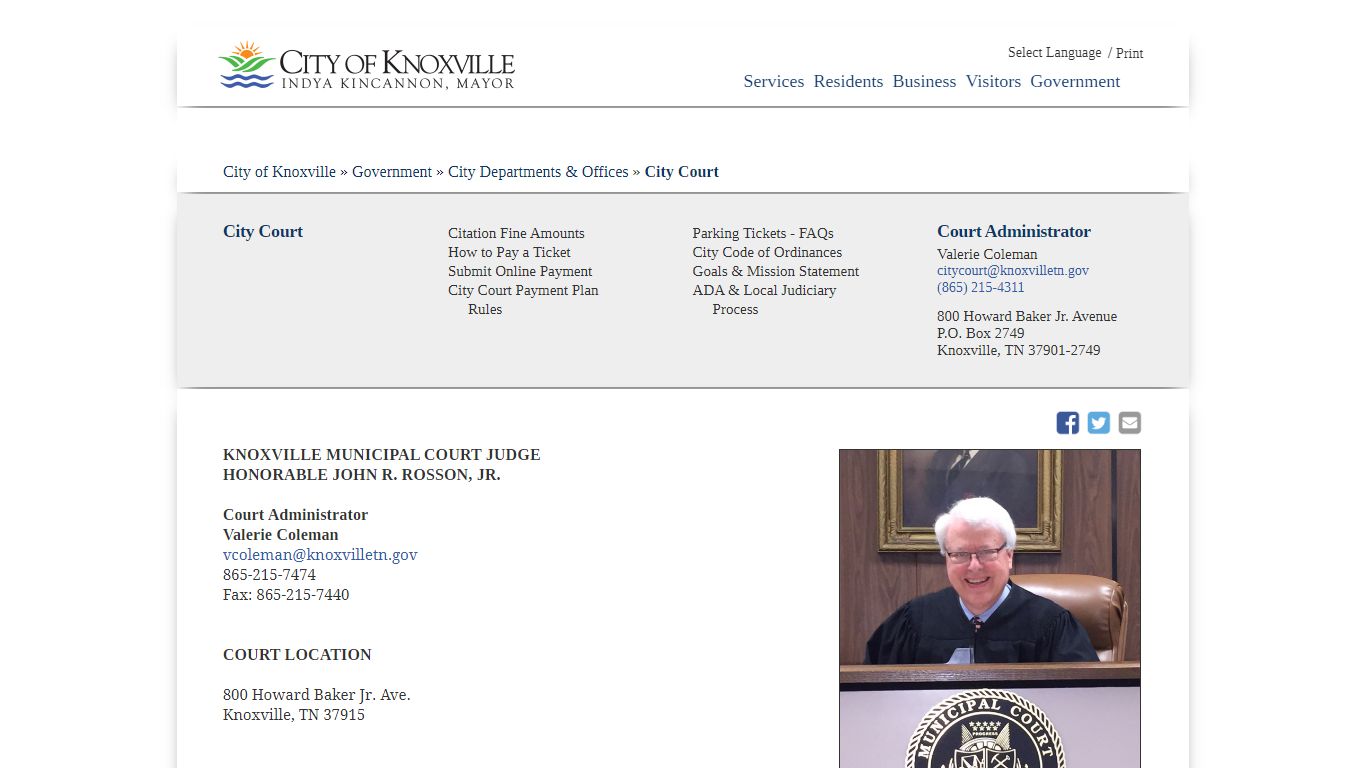Email citycourt@knoxvilletn.gov

[1013, 270]
